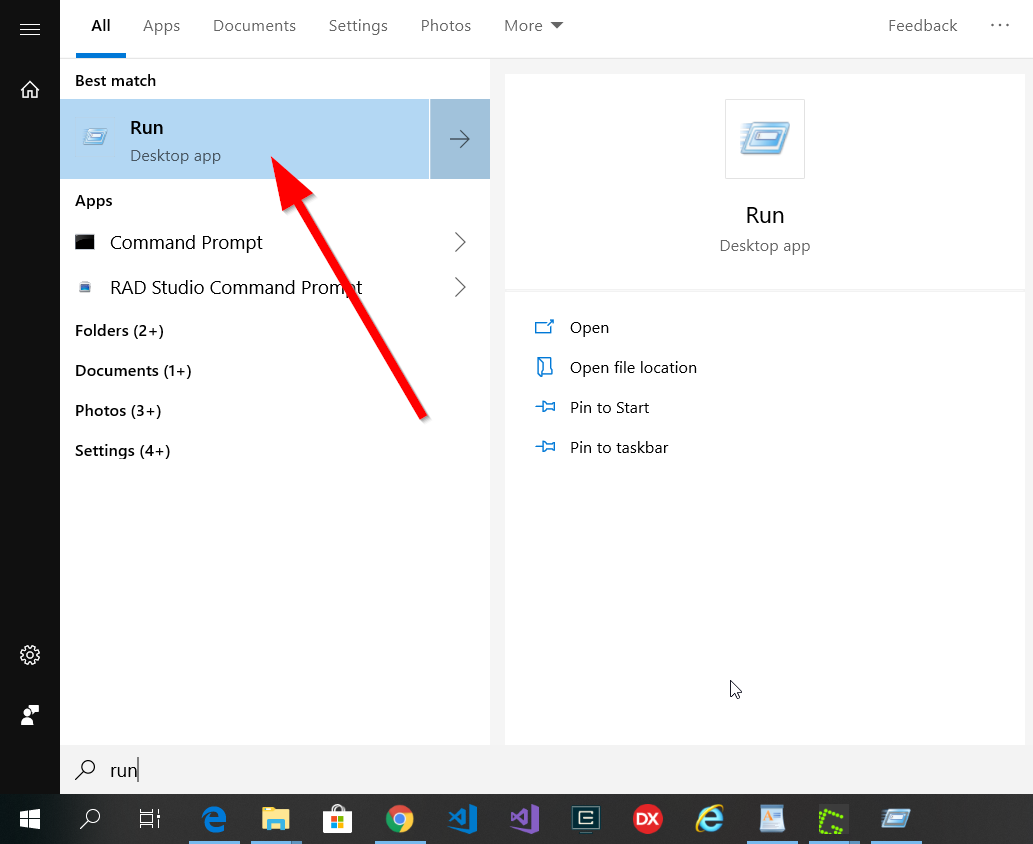Launch Visual Studio Code from the taskbar
Screen dimensions: 1033x844
point(462,820)
